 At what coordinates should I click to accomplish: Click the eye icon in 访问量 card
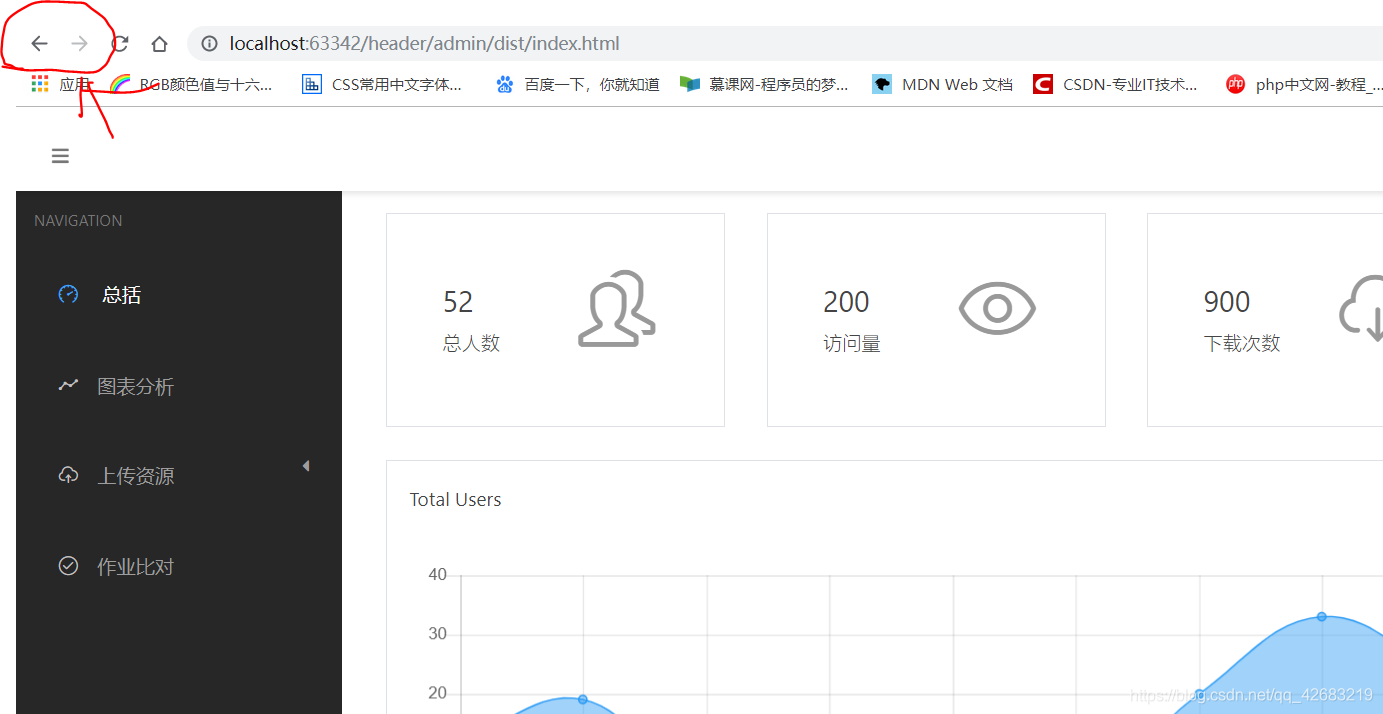997,309
